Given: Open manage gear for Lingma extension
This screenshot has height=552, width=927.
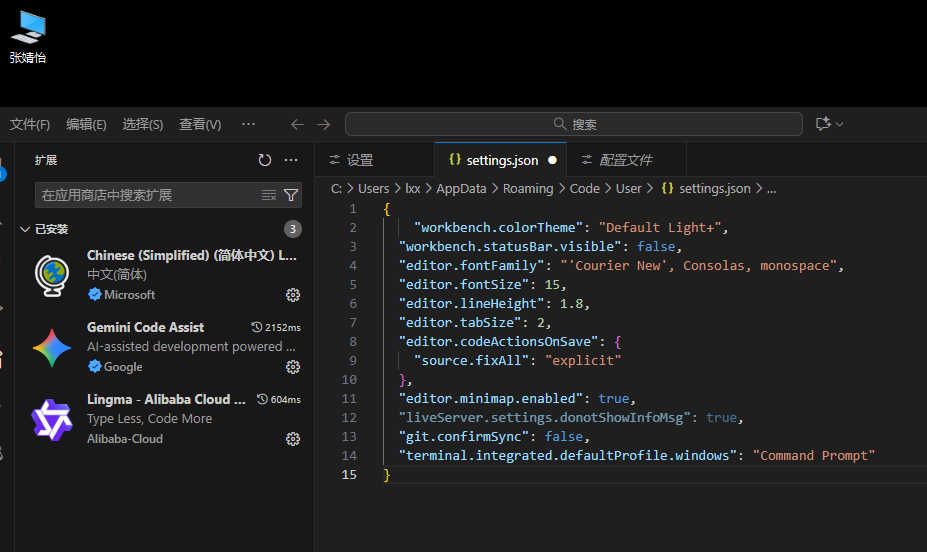Looking at the screenshot, I should coord(293,439).
